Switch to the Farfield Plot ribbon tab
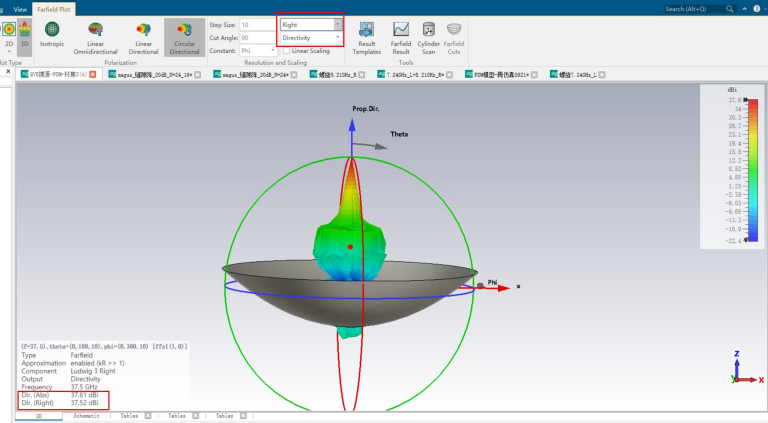This screenshot has width=768, height=423. pyautogui.click(x=53, y=9)
